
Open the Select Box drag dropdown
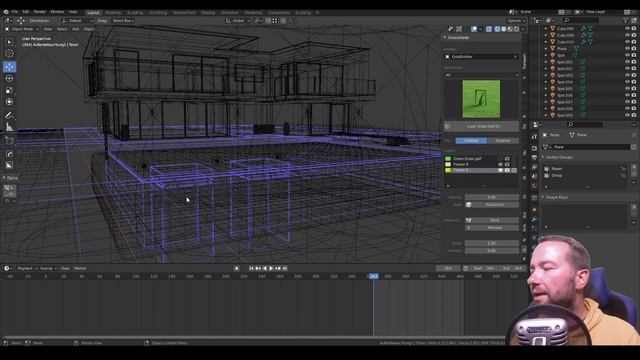click(123, 20)
